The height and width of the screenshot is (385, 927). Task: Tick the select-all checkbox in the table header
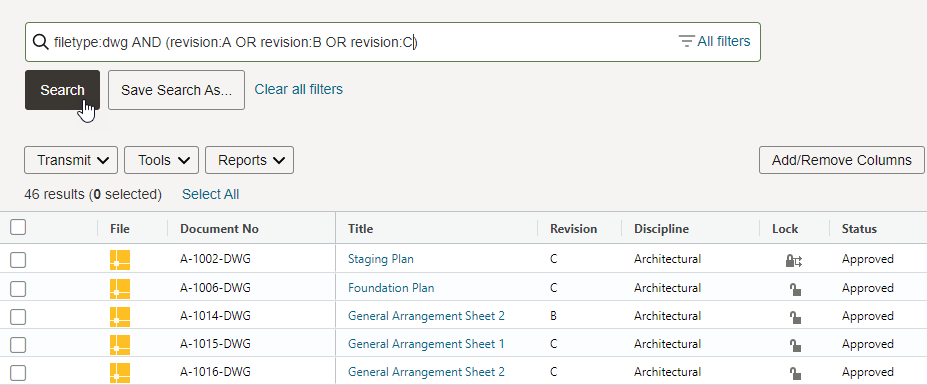(18, 227)
